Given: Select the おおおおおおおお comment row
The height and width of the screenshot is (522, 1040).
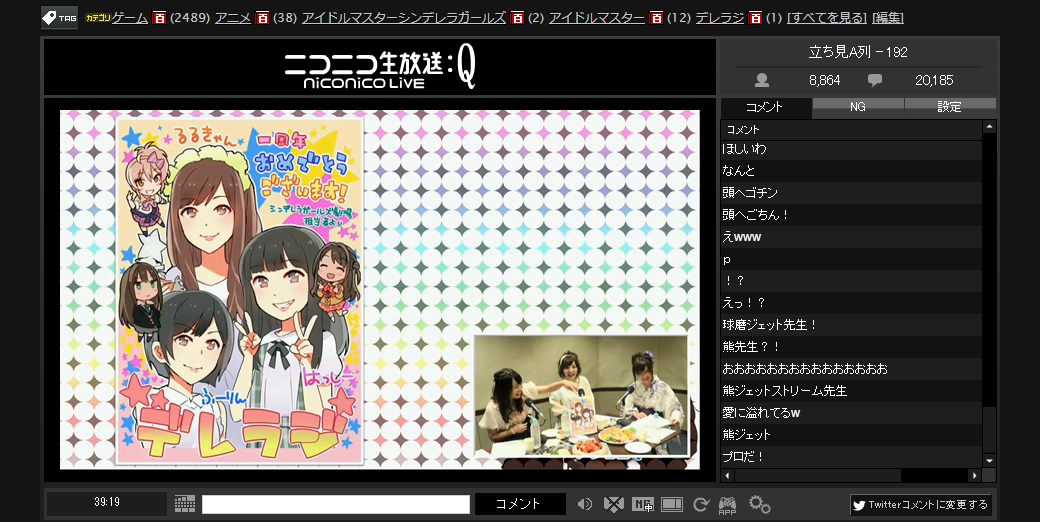Looking at the screenshot, I should 851,369.
